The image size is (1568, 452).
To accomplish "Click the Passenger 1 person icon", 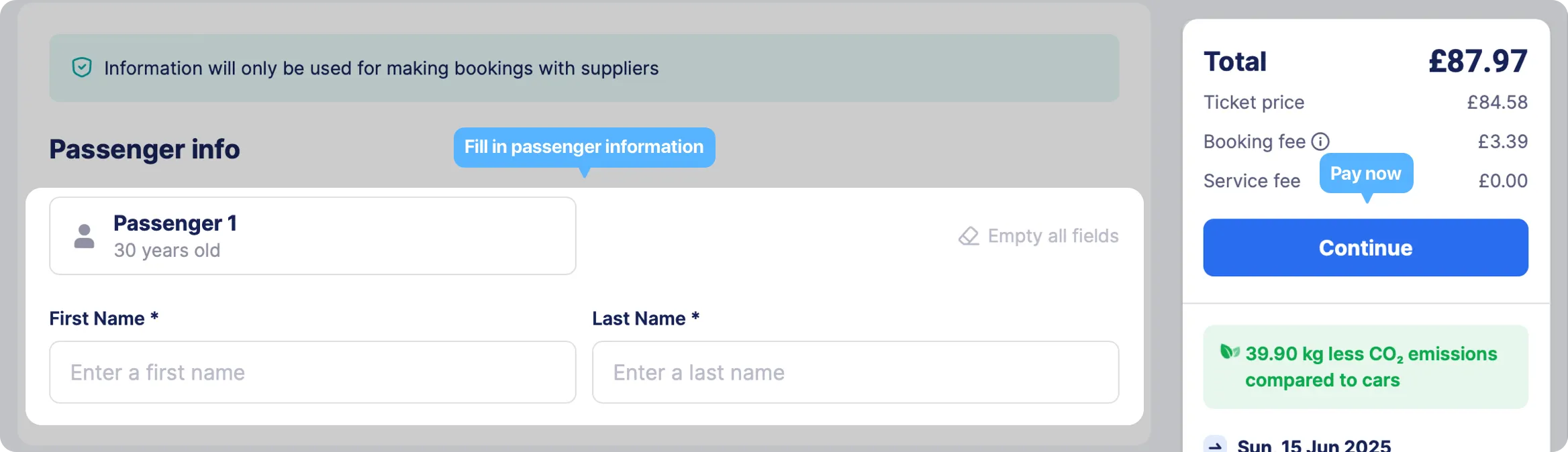I will coord(84,236).
